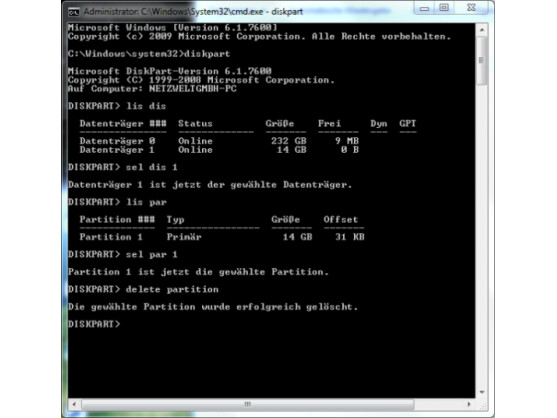Click the last empty DISKPART> prompt
The width and height of the screenshot is (557, 418).
(94, 324)
